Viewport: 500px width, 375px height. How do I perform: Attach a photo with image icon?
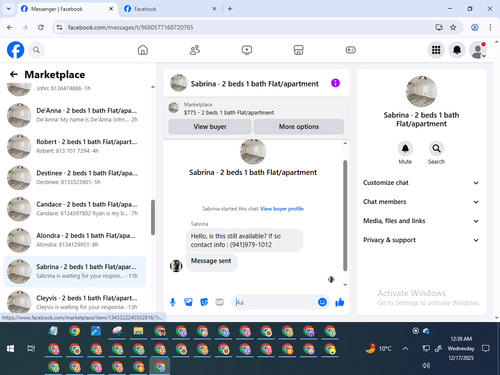[188, 302]
